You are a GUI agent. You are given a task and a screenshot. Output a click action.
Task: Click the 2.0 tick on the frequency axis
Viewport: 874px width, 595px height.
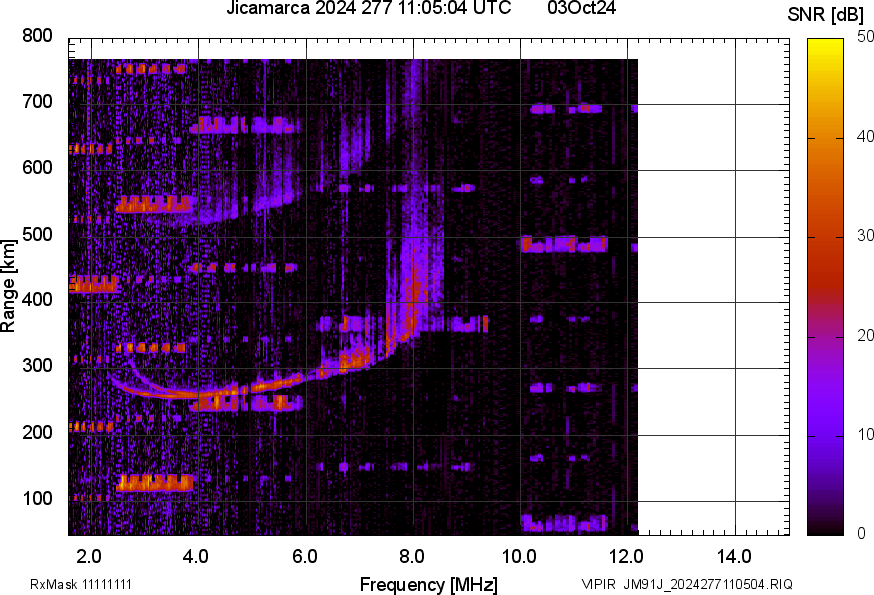click(89, 555)
